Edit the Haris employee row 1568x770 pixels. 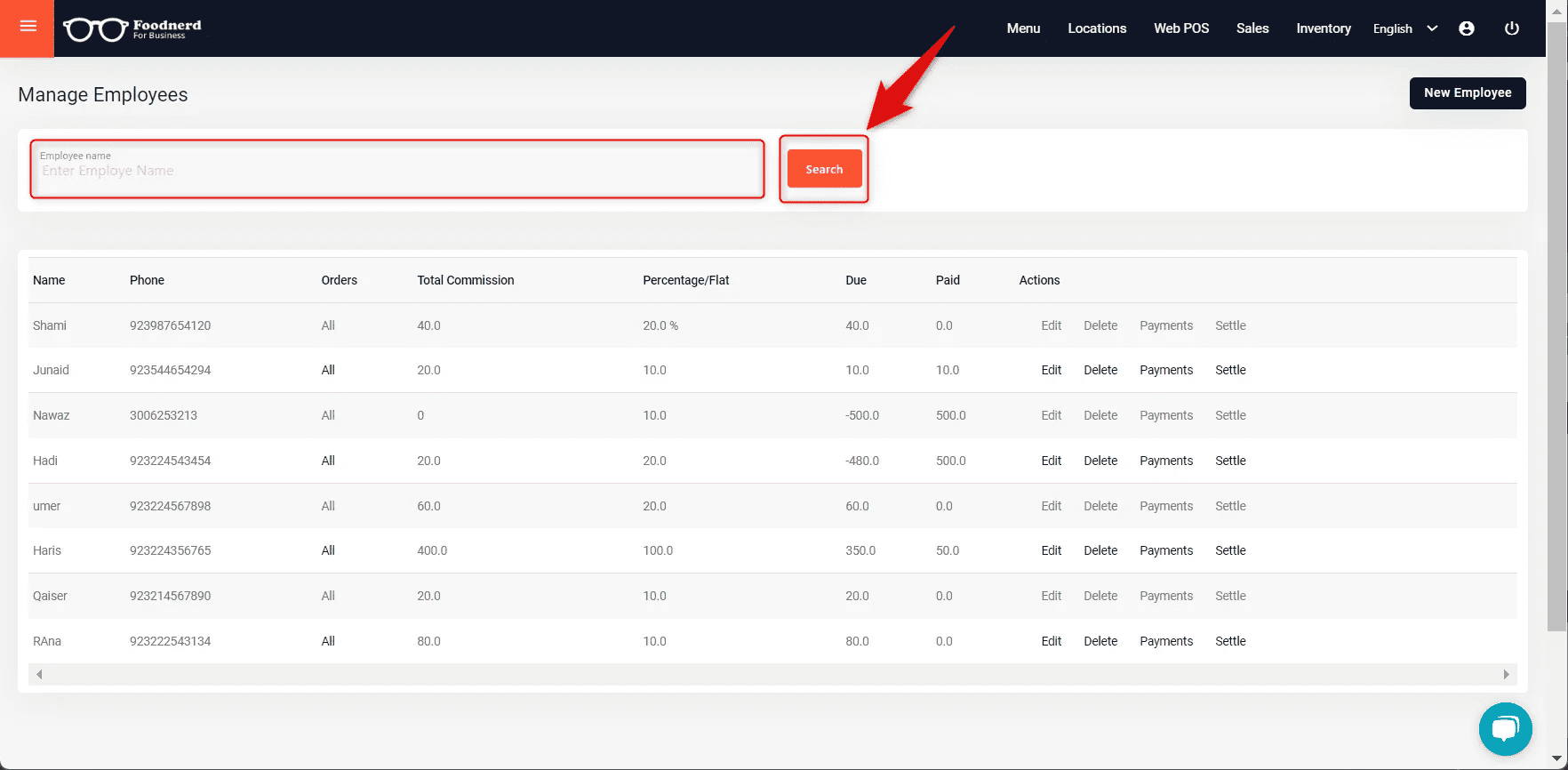1052,550
